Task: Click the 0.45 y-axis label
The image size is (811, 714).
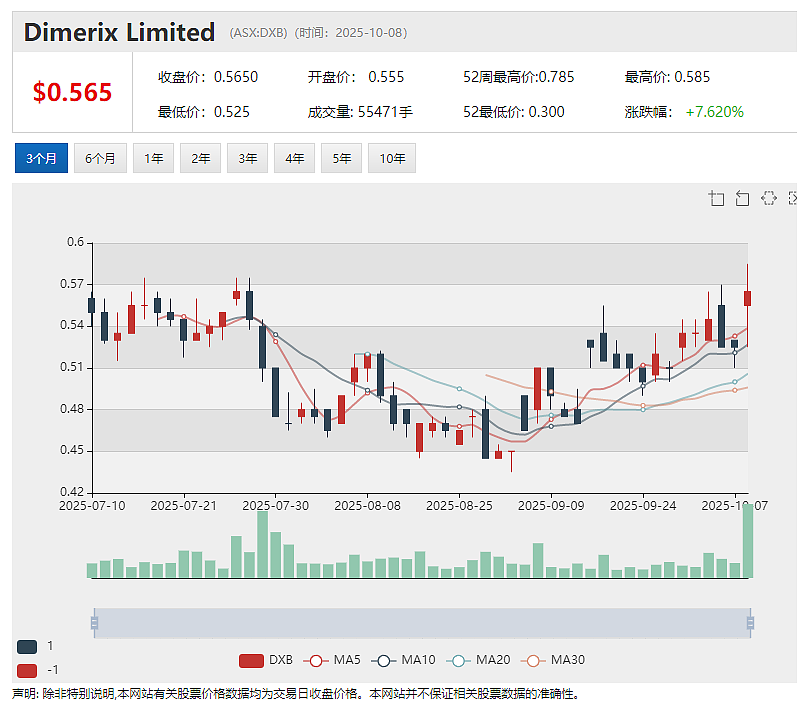Action: pos(72,450)
